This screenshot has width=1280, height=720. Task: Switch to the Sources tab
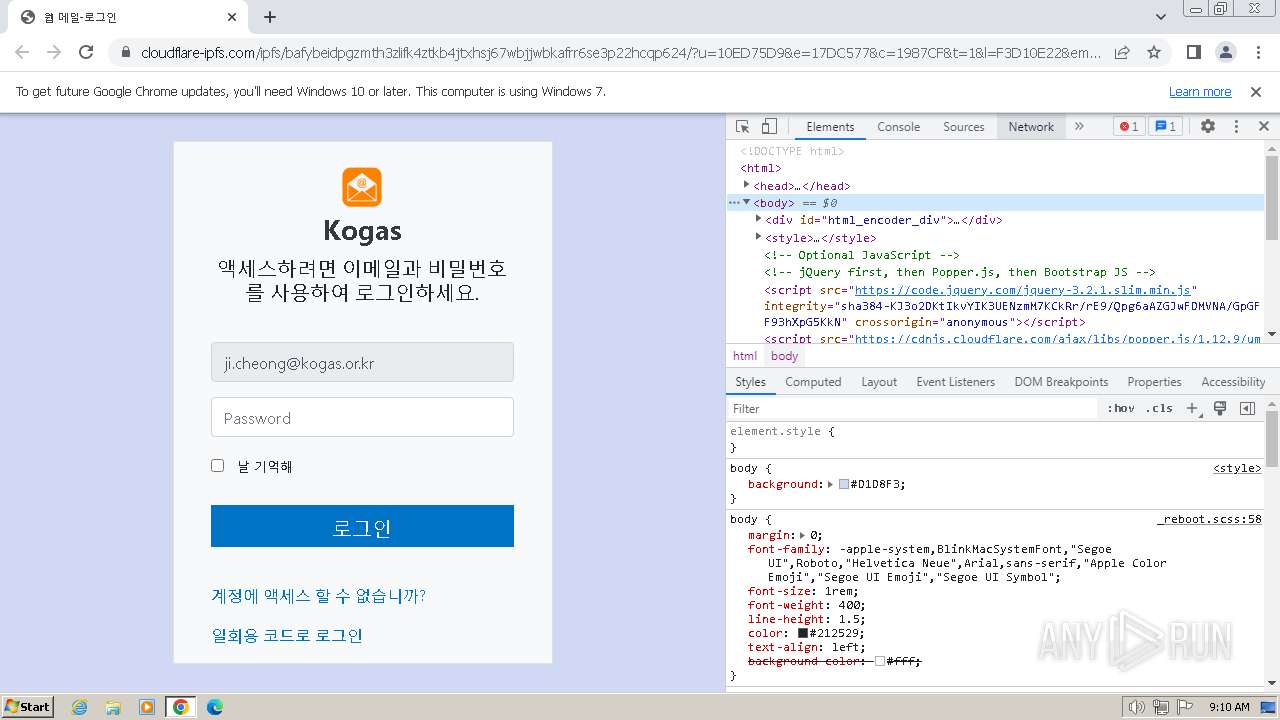point(964,127)
